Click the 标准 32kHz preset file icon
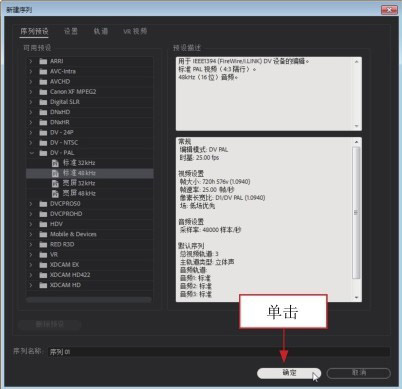The width and height of the screenshot is (402, 389). click(55, 163)
